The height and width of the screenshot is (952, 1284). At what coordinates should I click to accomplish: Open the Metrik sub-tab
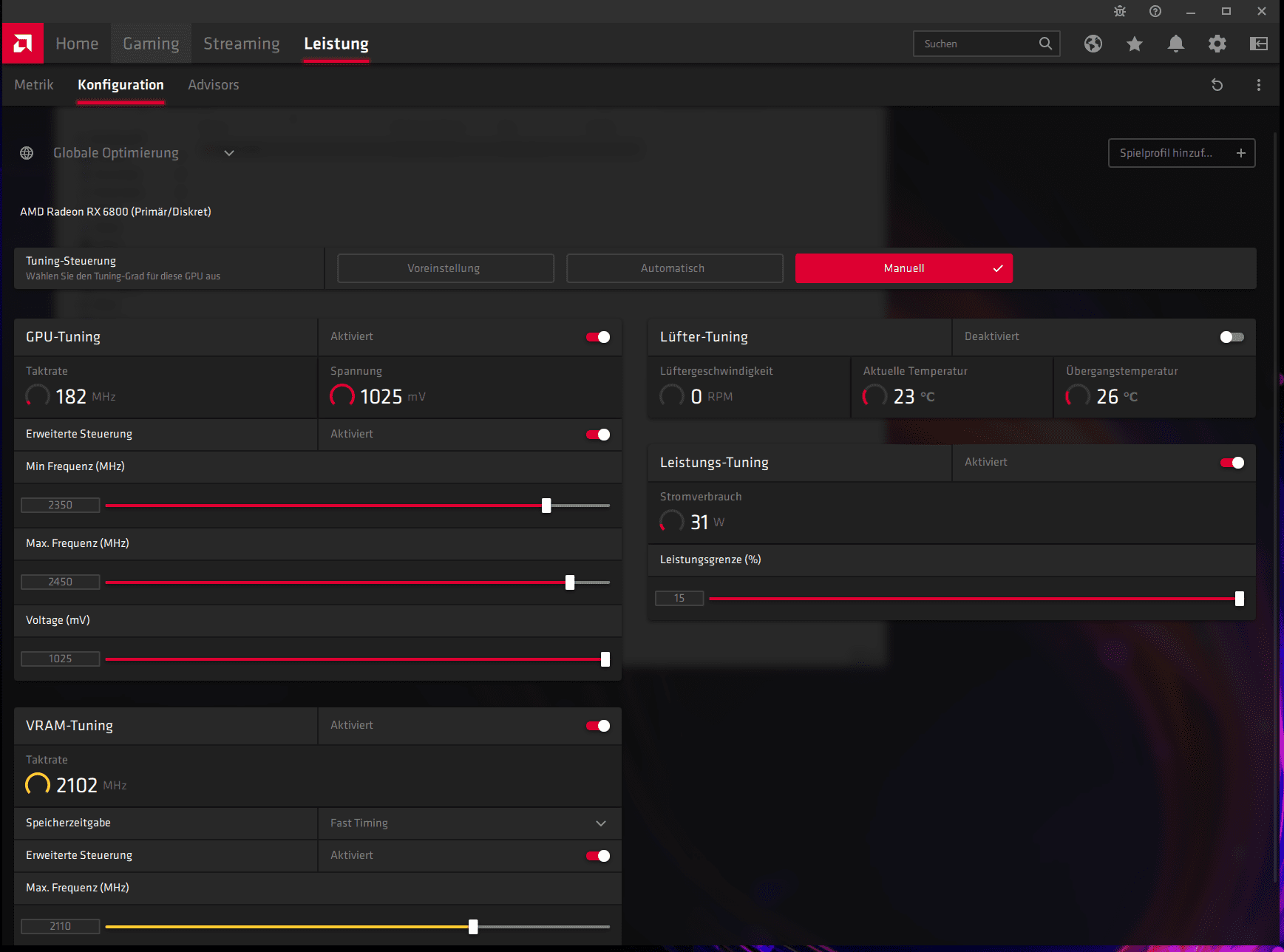[x=34, y=85]
